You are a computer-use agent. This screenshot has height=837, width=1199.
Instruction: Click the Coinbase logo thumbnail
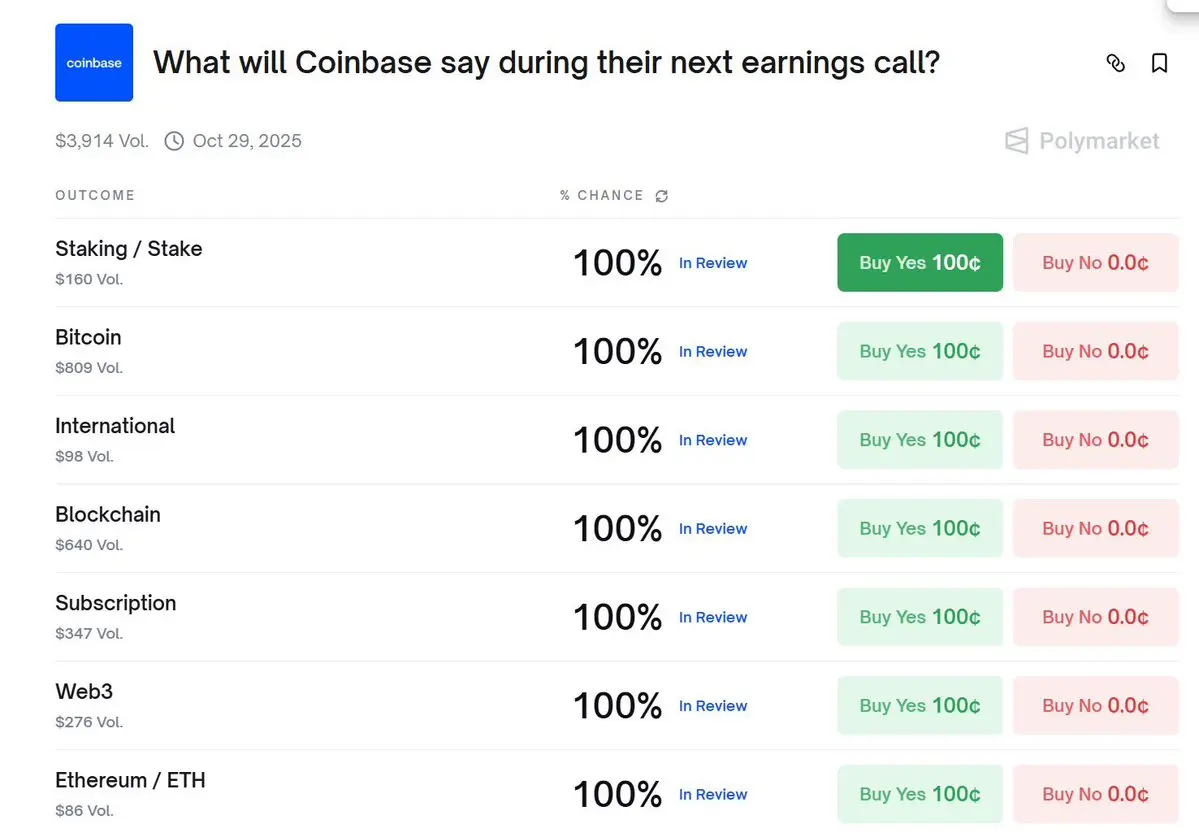click(x=94, y=63)
